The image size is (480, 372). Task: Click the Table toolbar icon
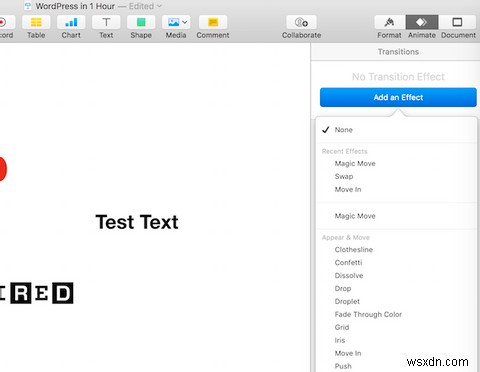click(36, 22)
